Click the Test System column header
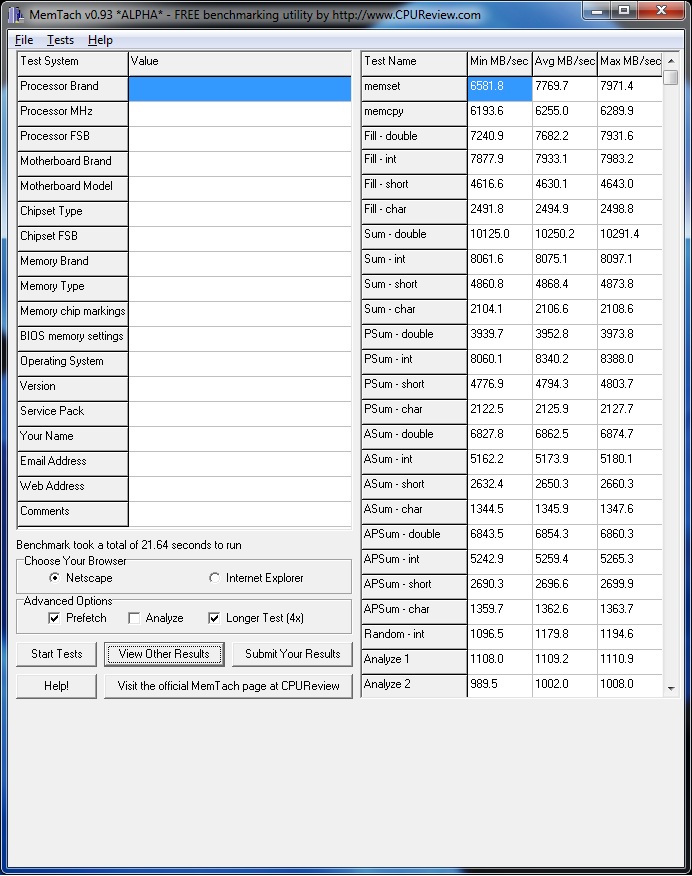The width and height of the screenshot is (692, 876). pos(73,64)
